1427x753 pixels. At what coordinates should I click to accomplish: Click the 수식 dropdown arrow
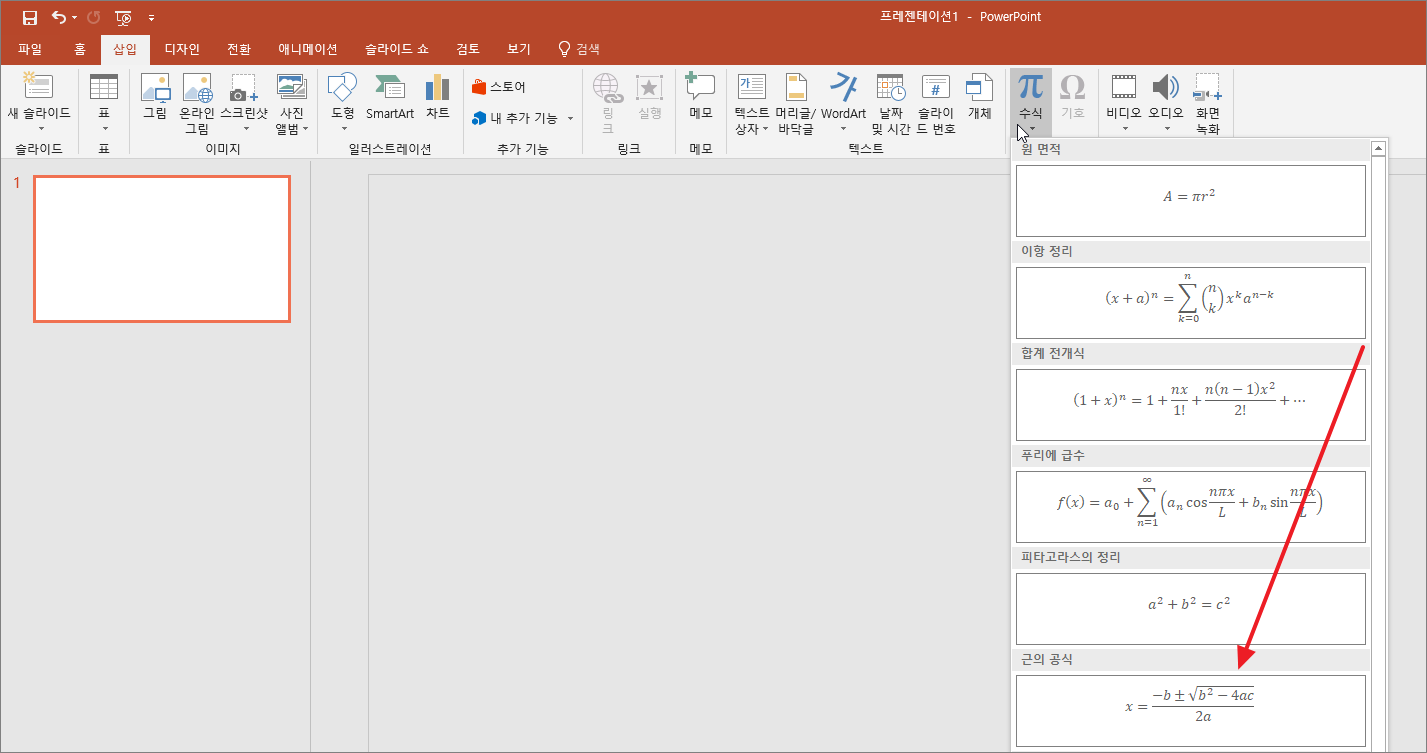(1030, 128)
